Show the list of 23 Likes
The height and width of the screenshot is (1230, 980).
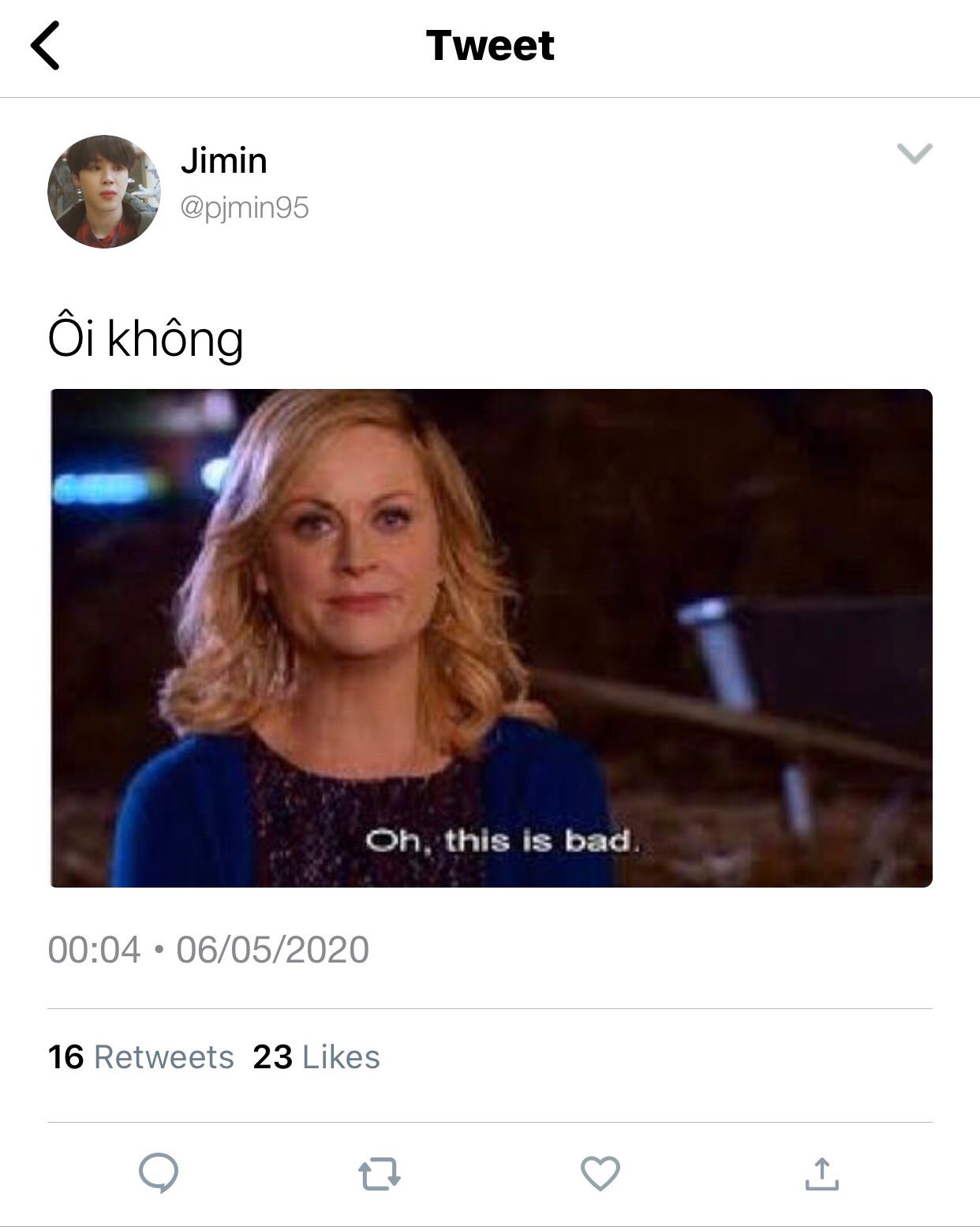point(316,1057)
